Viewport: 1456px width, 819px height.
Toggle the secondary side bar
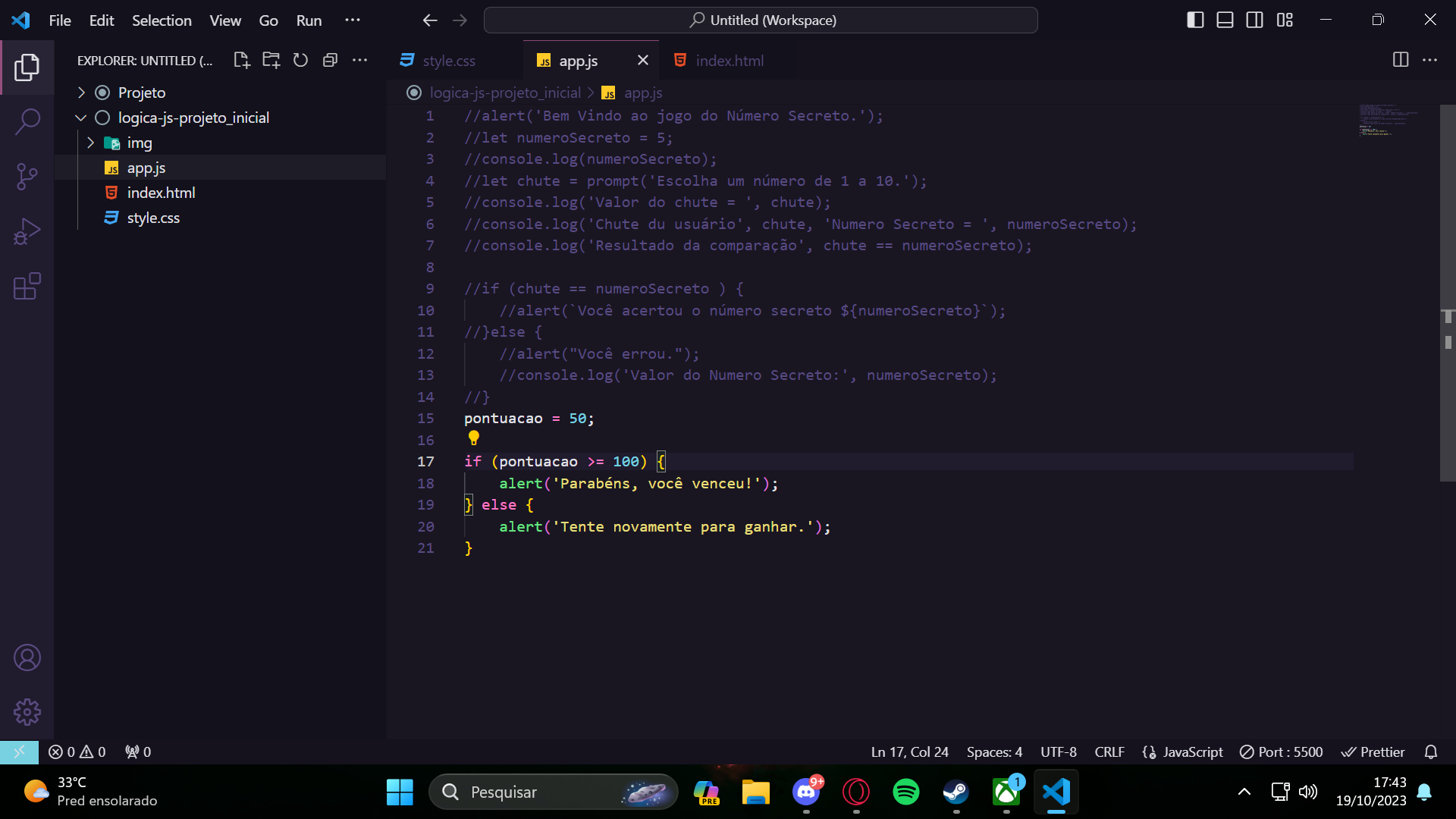(x=1255, y=20)
